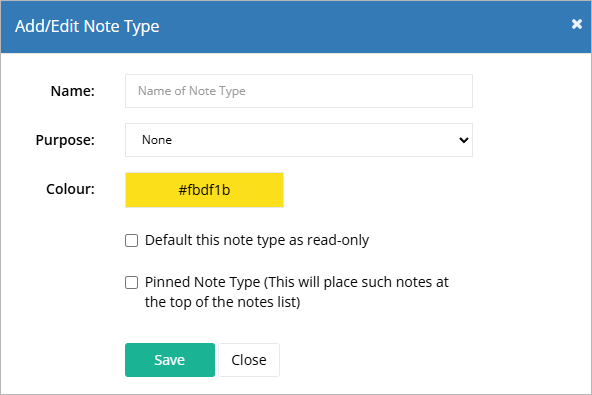
Task: Click the Purpose: field label
Action: point(65,140)
